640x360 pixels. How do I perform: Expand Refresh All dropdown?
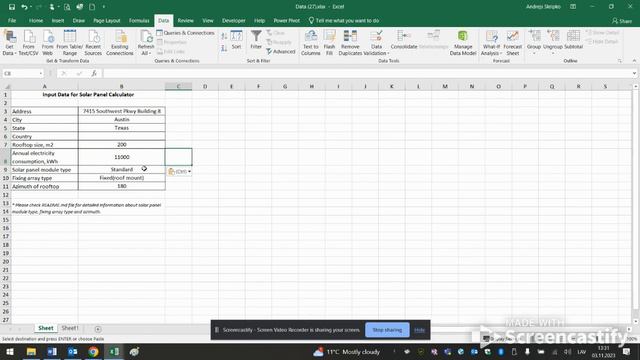(x=145, y=53)
